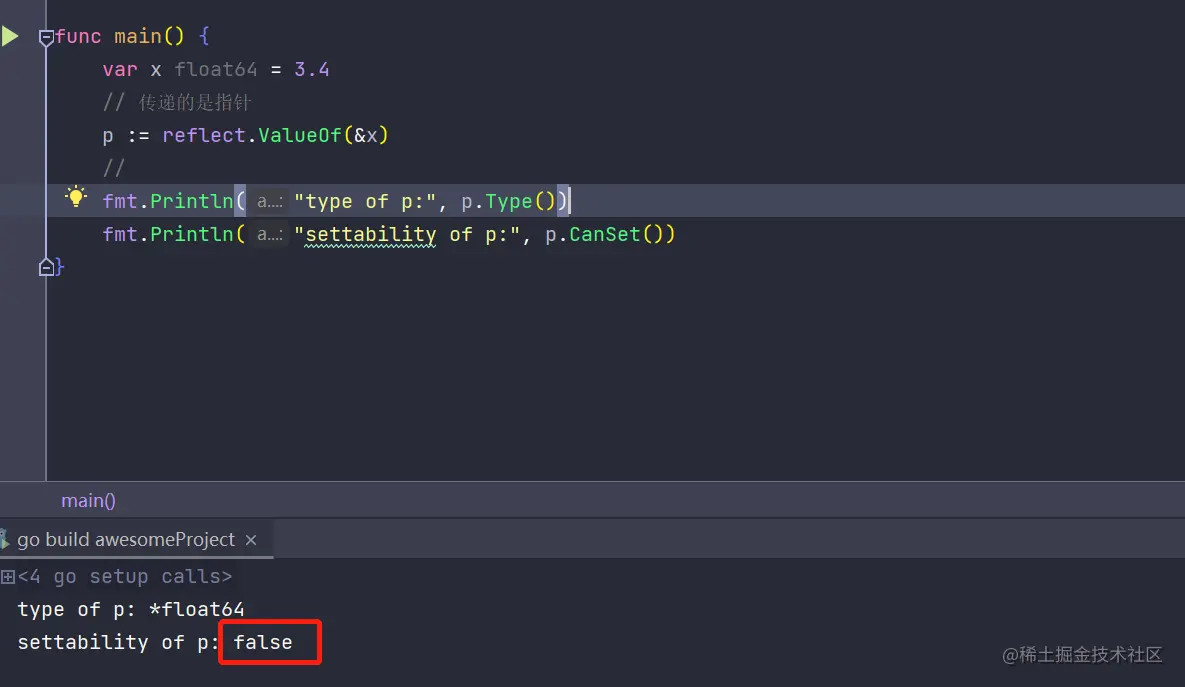
Task: Click the 'a...:' hint before "type of p:"
Action: pos(270,201)
